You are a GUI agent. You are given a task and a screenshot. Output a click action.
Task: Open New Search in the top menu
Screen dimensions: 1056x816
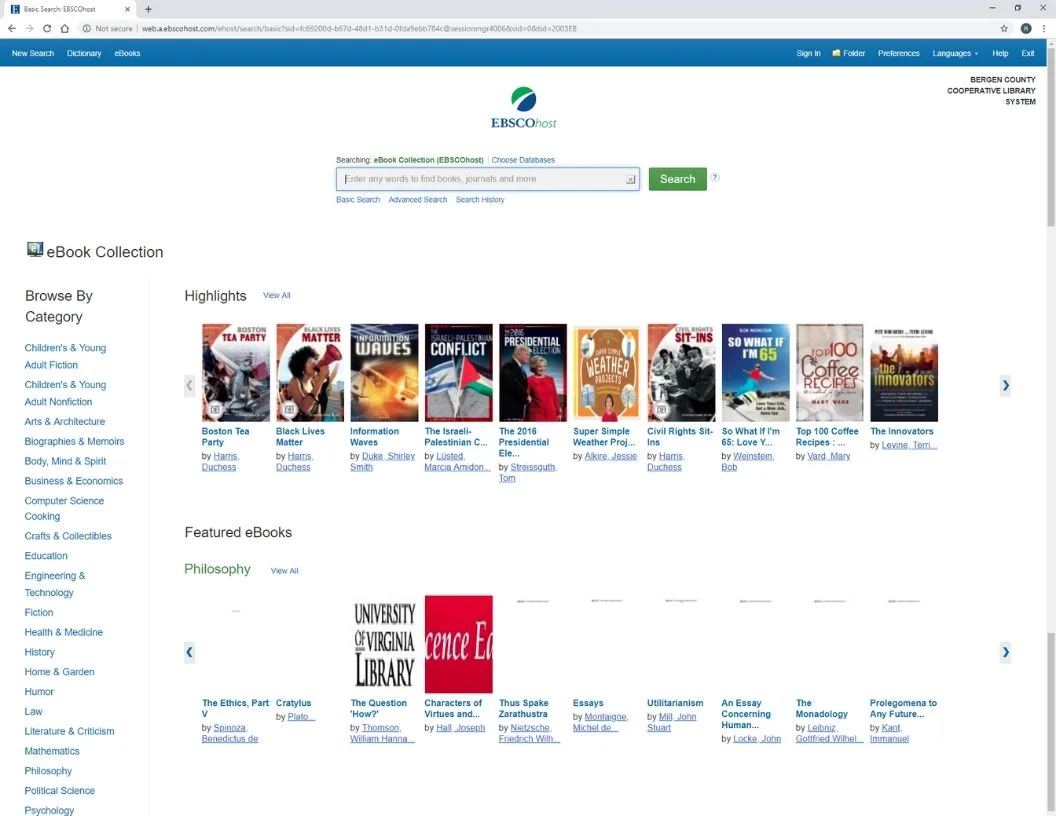coord(33,53)
